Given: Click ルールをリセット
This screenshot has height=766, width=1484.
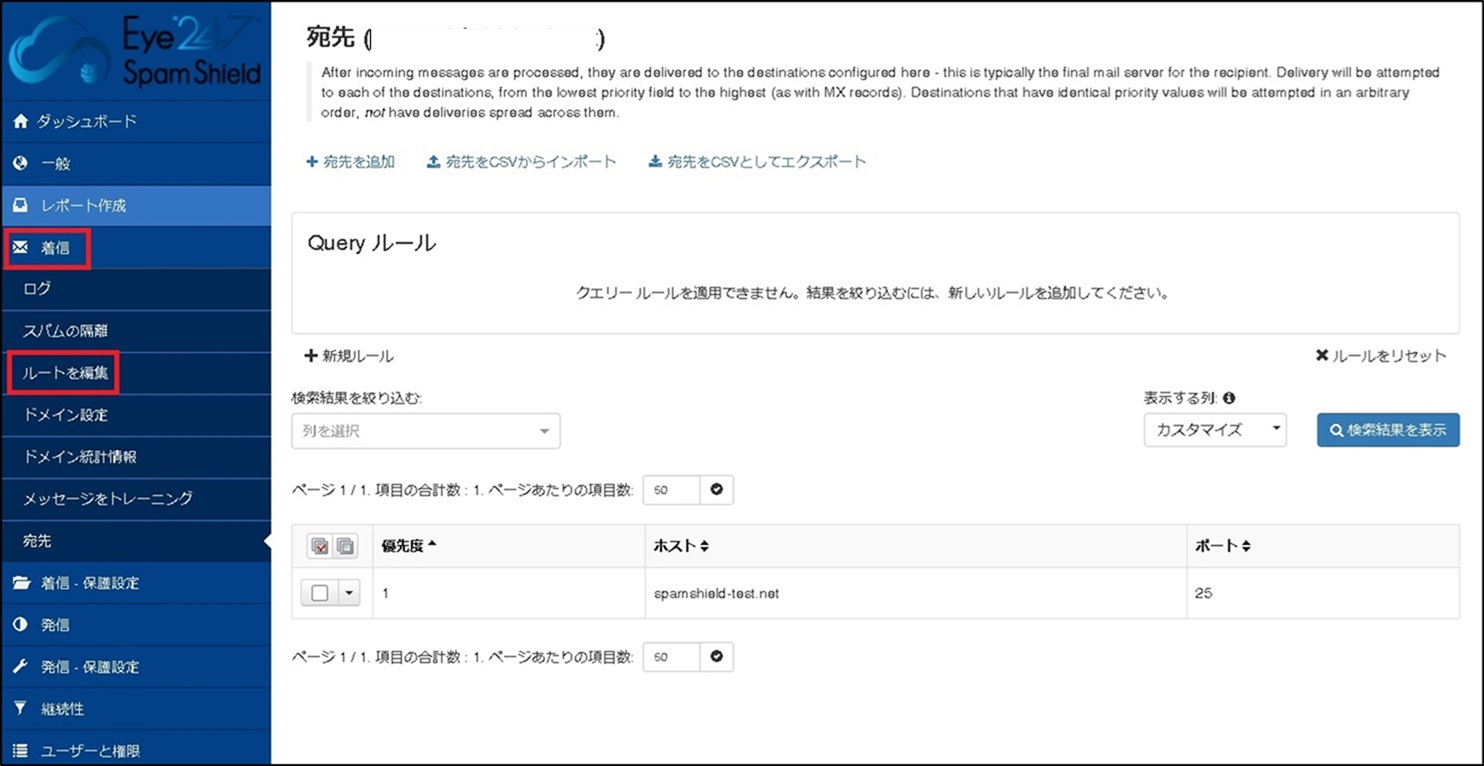Looking at the screenshot, I should click(1381, 356).
